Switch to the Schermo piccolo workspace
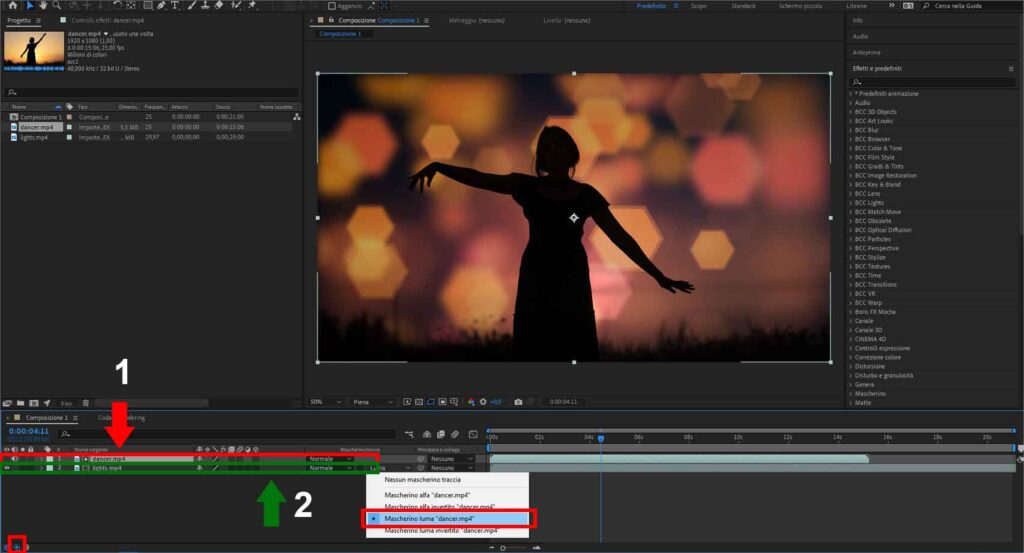The height and width of the screenshot is (553, 1024). click(x=800, y=6)
